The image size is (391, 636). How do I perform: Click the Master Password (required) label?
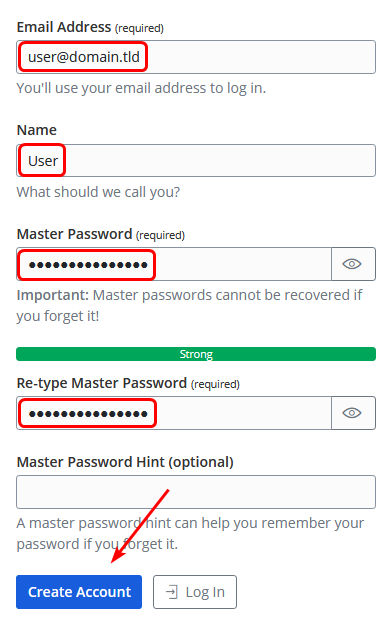[101, 234]
